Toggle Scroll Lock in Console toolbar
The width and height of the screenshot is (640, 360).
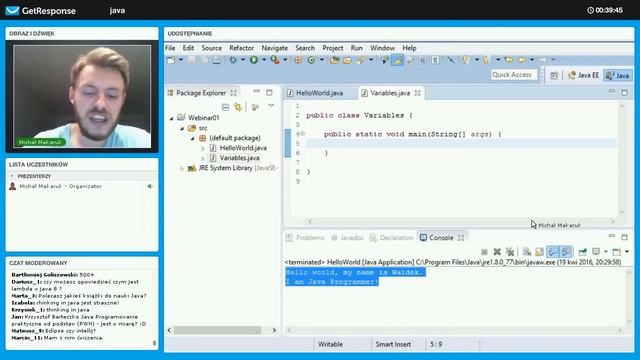point(539,252)
